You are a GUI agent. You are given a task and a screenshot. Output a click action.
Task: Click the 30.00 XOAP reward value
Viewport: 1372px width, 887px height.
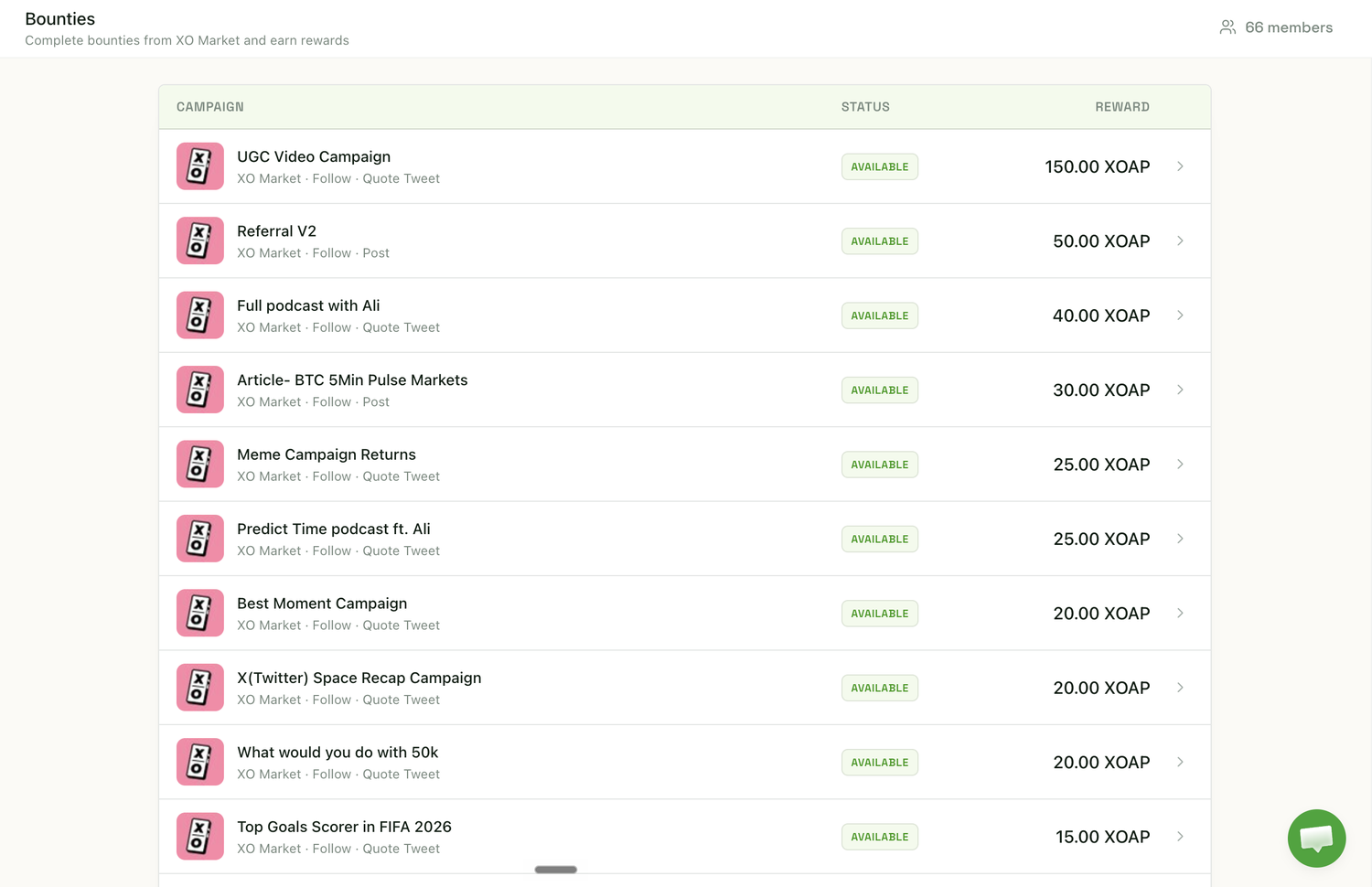point(1101,390)
